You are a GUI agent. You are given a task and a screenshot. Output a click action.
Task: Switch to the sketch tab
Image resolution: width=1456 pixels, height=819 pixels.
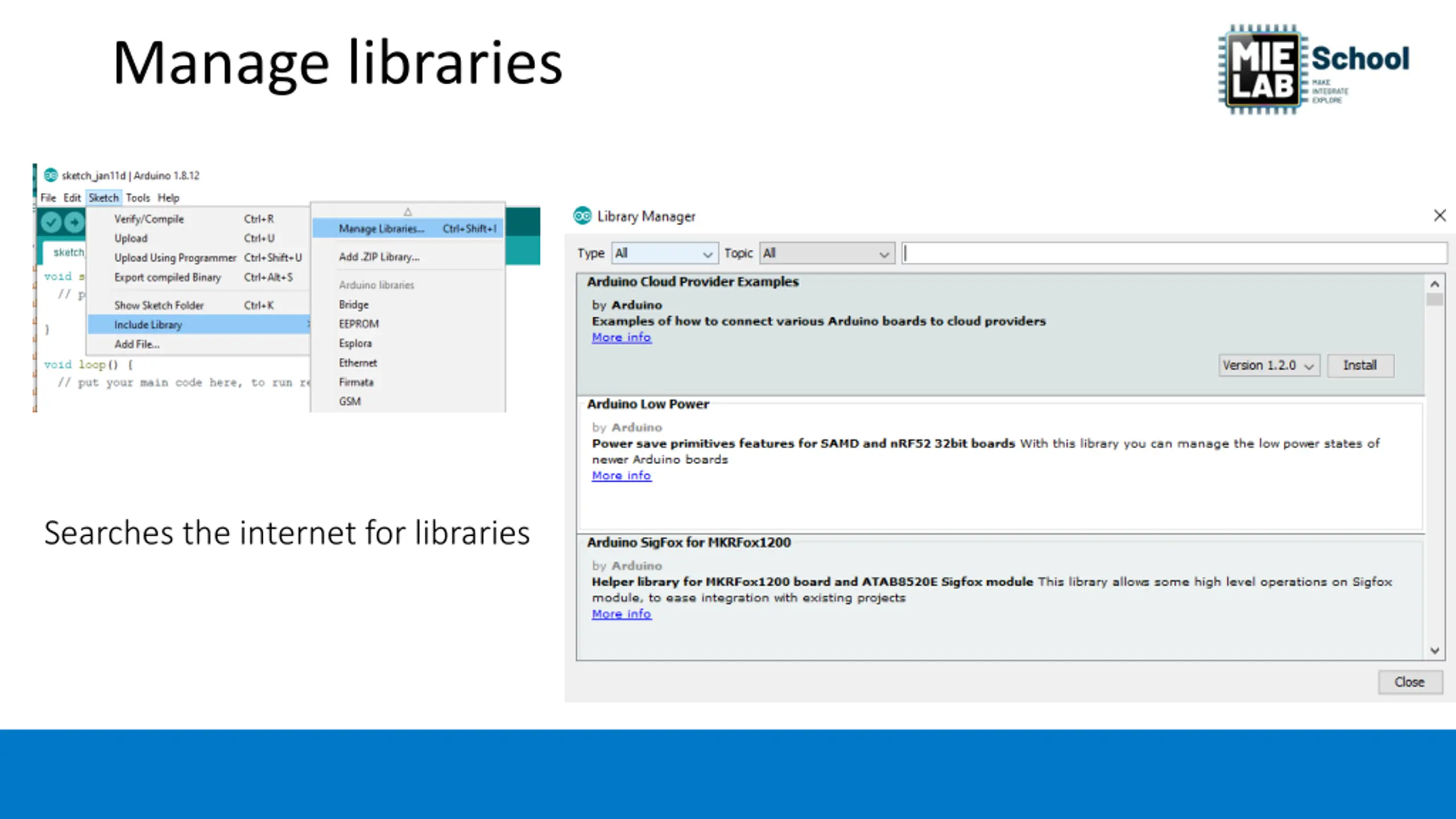[64, 253]
